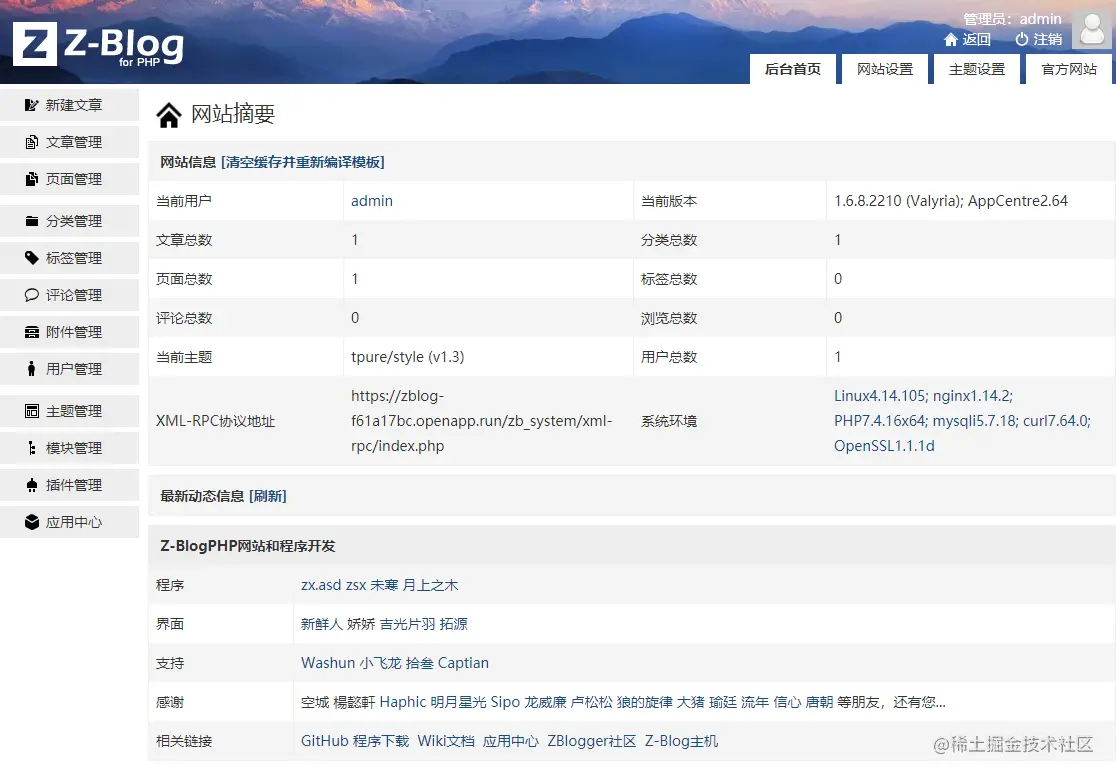This screenshot has width=1116, height=777.
Task: Open the Z-Blog主机 link
Action: [681, 741]
